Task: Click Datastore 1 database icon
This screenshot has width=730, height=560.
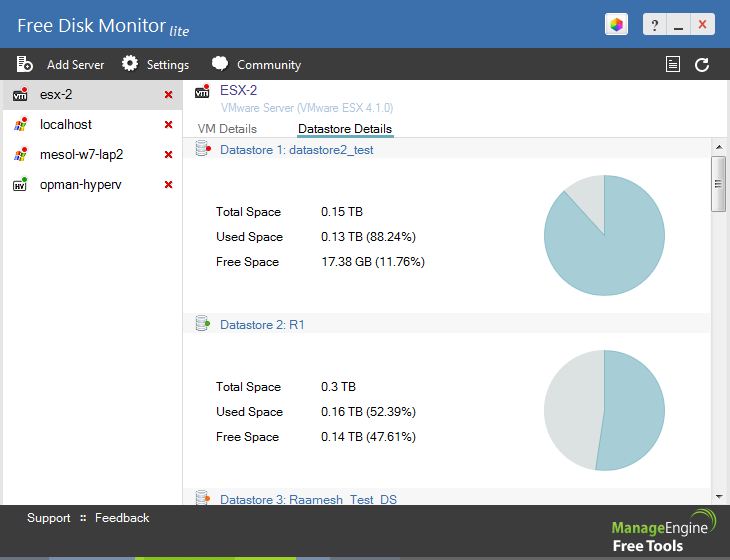Action: click(203, 148)
